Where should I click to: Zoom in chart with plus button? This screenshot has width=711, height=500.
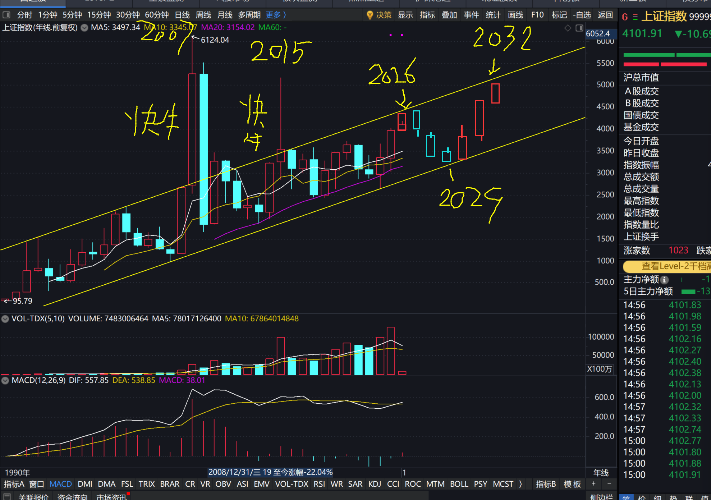[593, 484]
